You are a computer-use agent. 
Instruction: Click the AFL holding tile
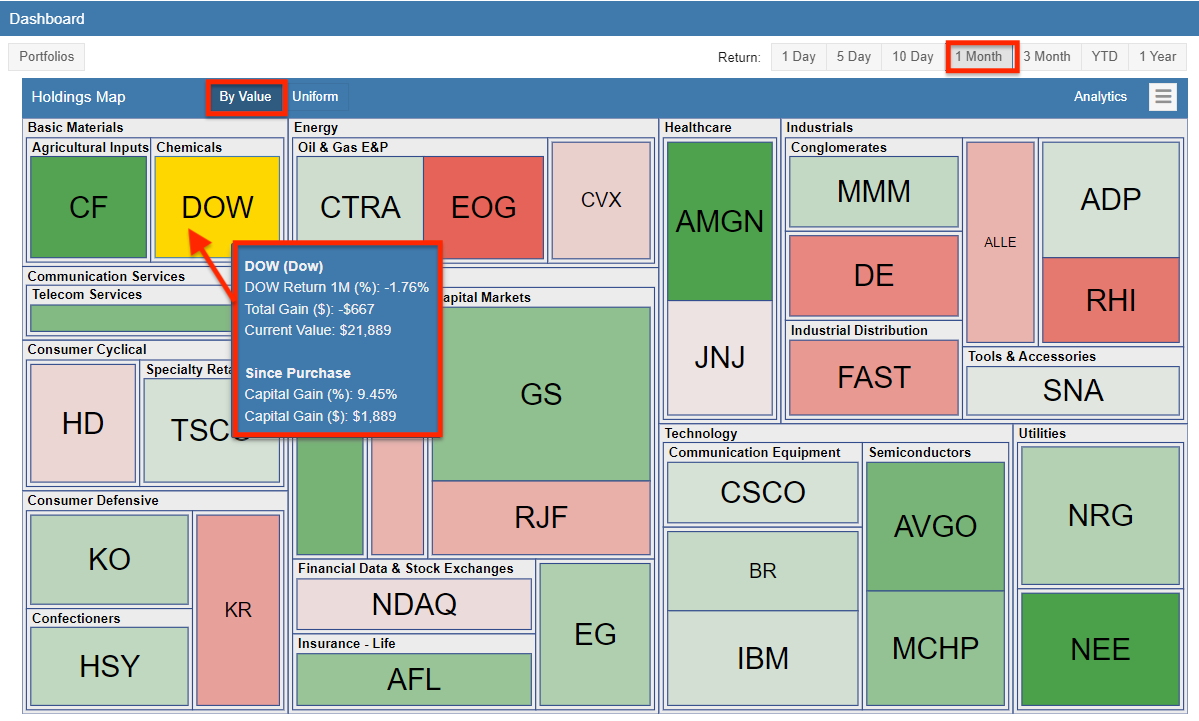414,680
